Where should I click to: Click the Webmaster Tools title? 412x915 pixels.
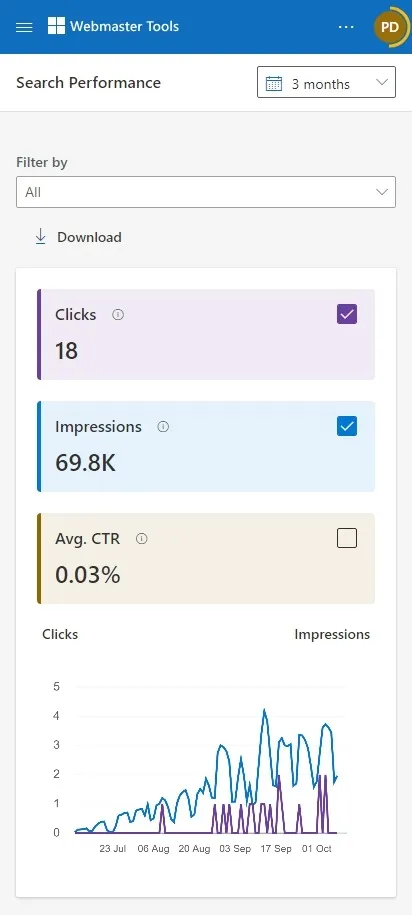pyautogui.click(x=124, y=26)
